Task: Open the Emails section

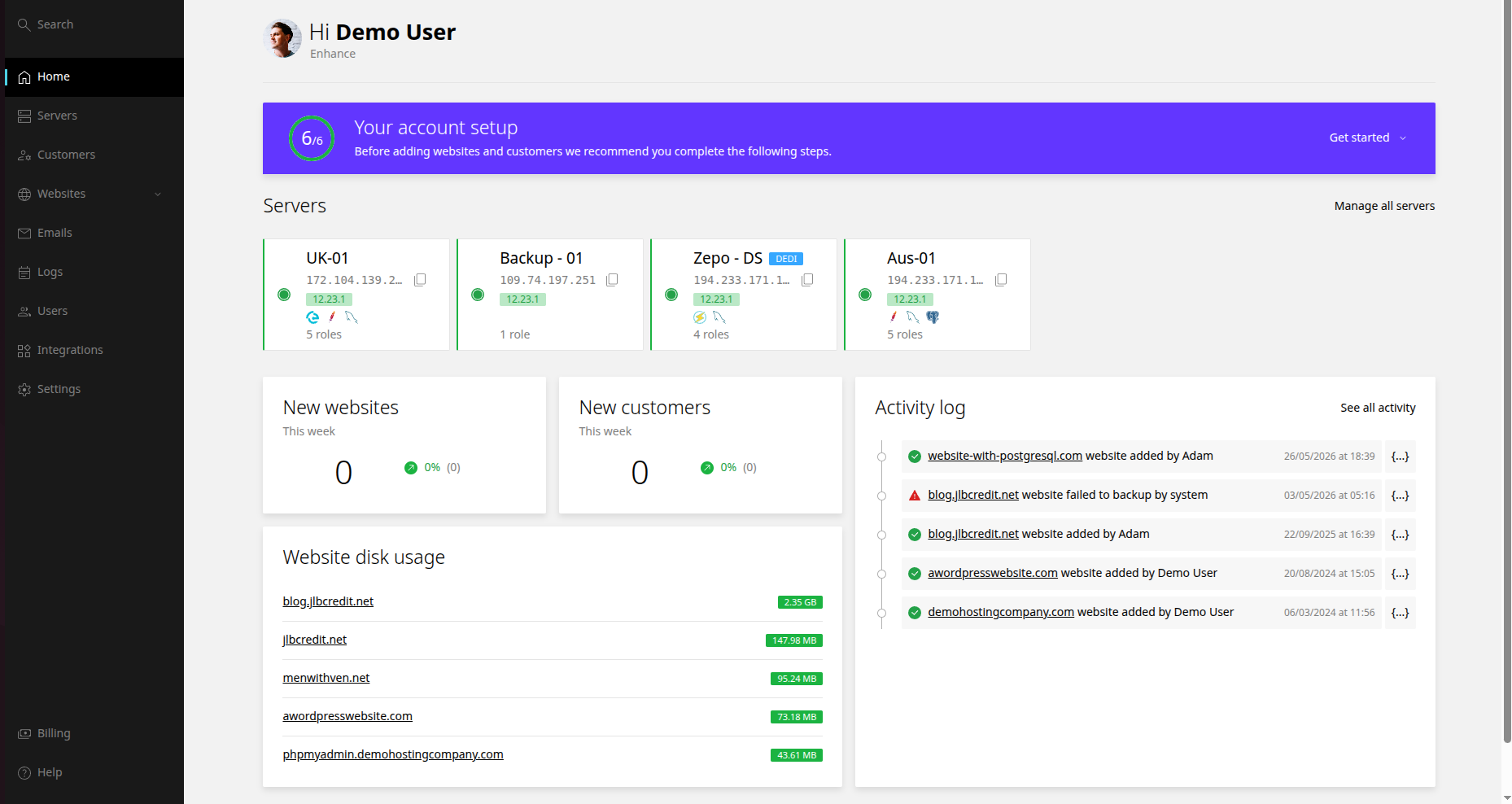Action: point(94,234)
